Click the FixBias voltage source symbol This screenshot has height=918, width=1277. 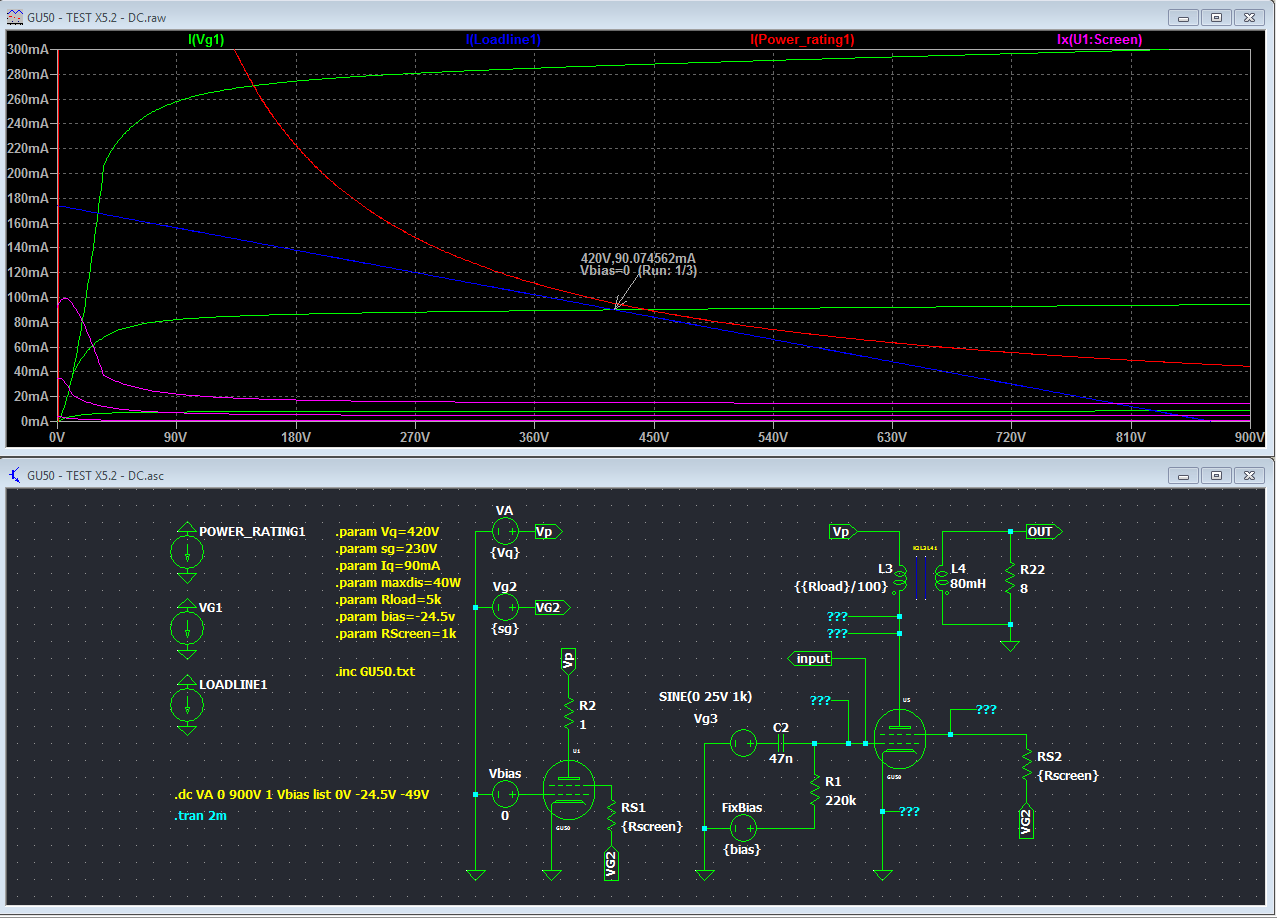(x=742, y=828)
